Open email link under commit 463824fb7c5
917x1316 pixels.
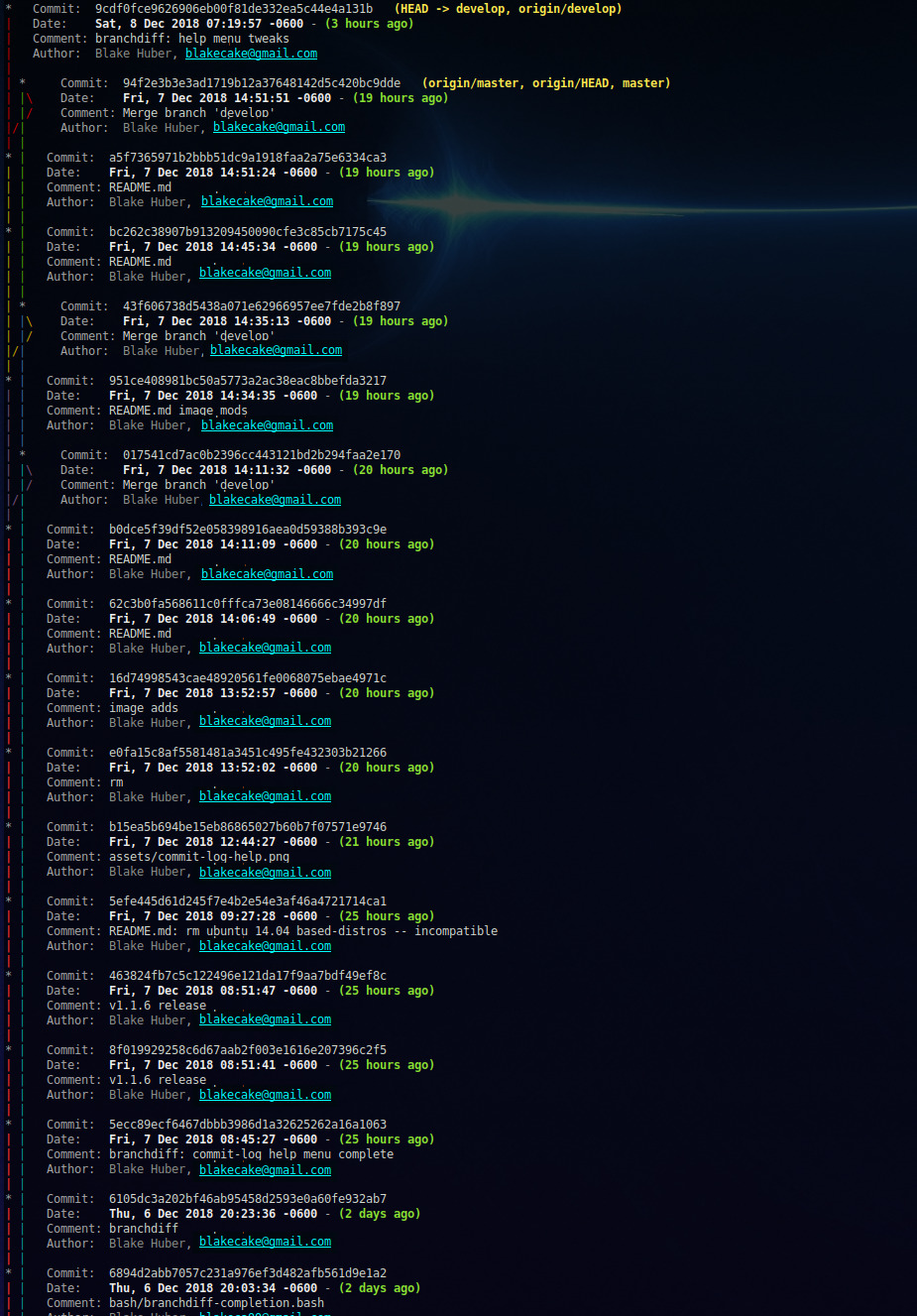click(x=265, y=1019)
